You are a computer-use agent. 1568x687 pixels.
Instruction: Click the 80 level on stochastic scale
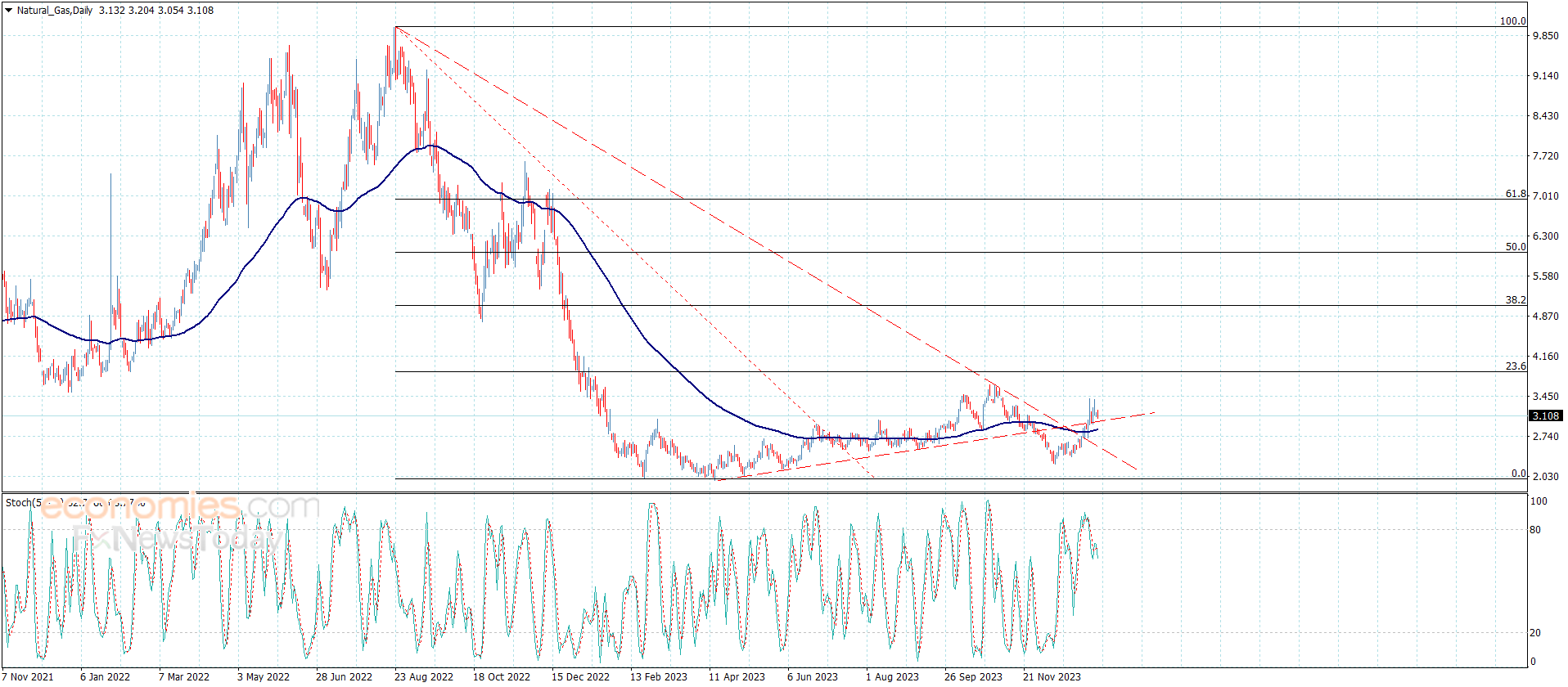(x=1535, y=530)
